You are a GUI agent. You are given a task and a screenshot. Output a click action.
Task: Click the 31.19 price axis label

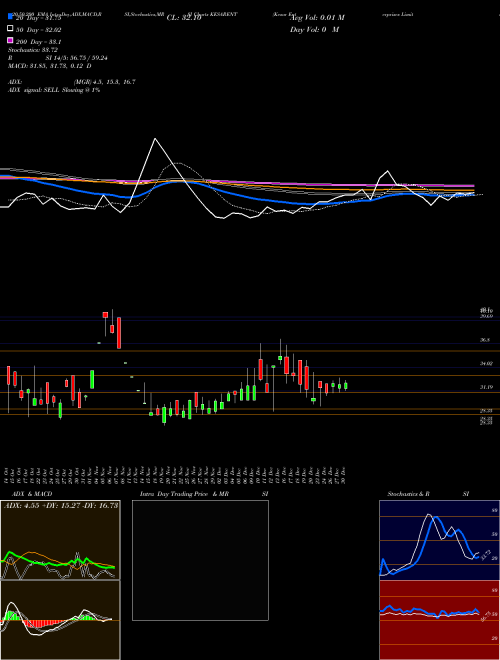pyautogui.click(x=487, y=386)
